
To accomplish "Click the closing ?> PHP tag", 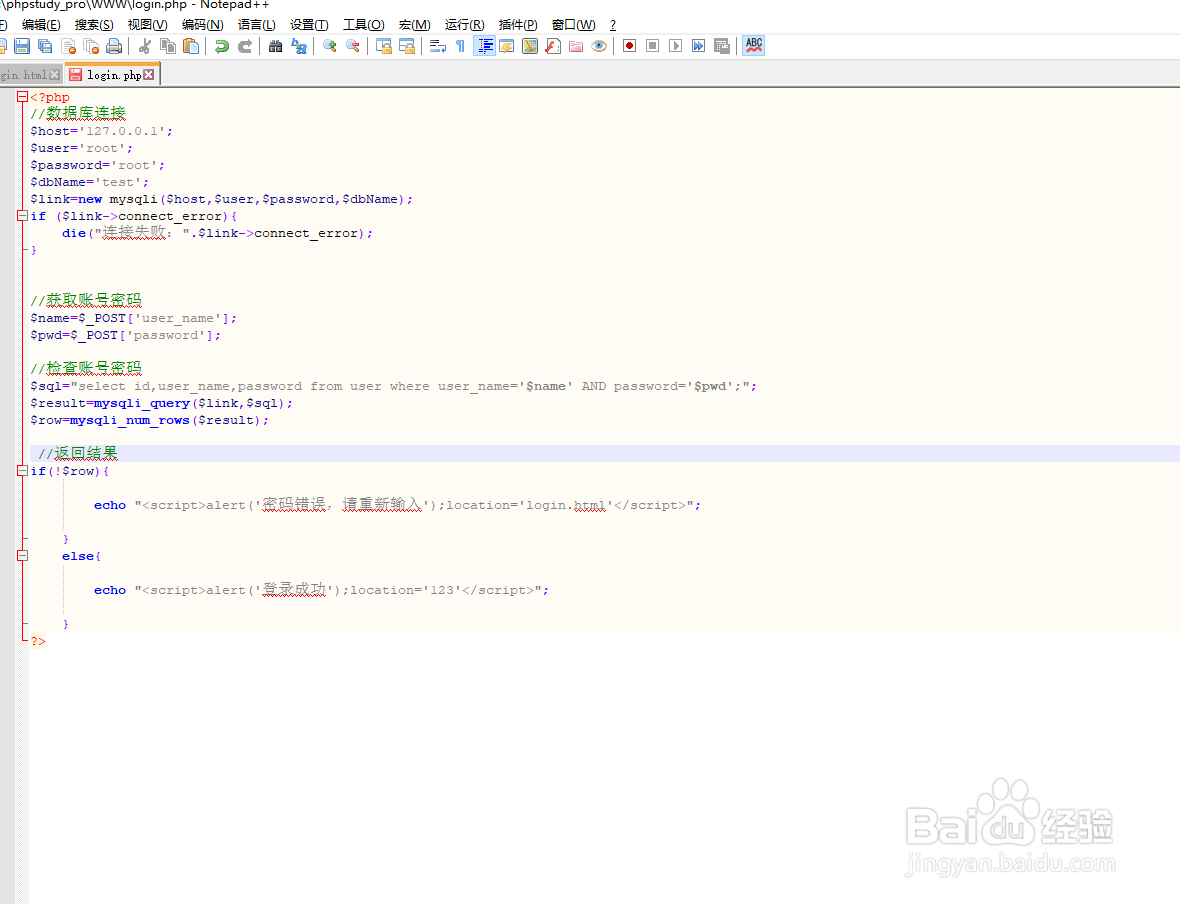I will 38,641.
